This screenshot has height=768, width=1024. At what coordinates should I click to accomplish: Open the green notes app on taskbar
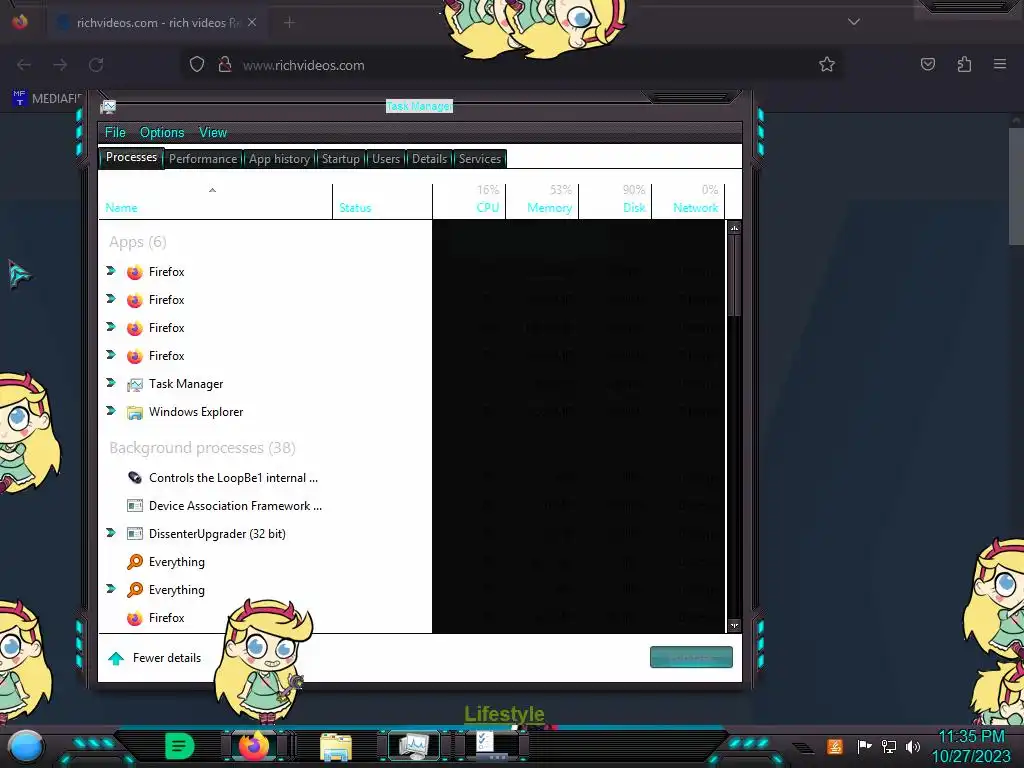coord(180,746)
